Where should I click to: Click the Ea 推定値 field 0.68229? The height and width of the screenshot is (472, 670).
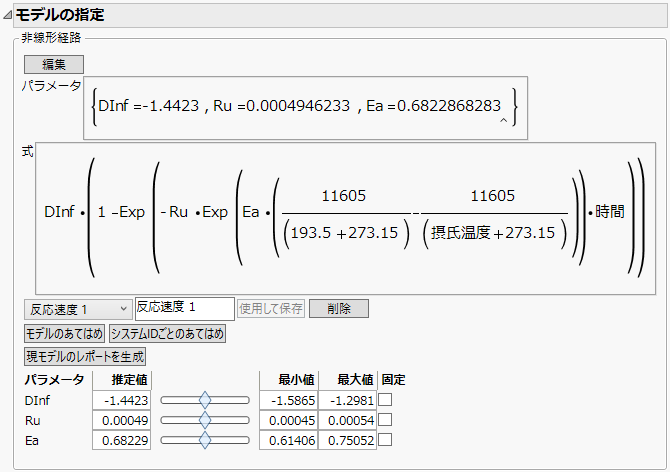click(121, 440)
